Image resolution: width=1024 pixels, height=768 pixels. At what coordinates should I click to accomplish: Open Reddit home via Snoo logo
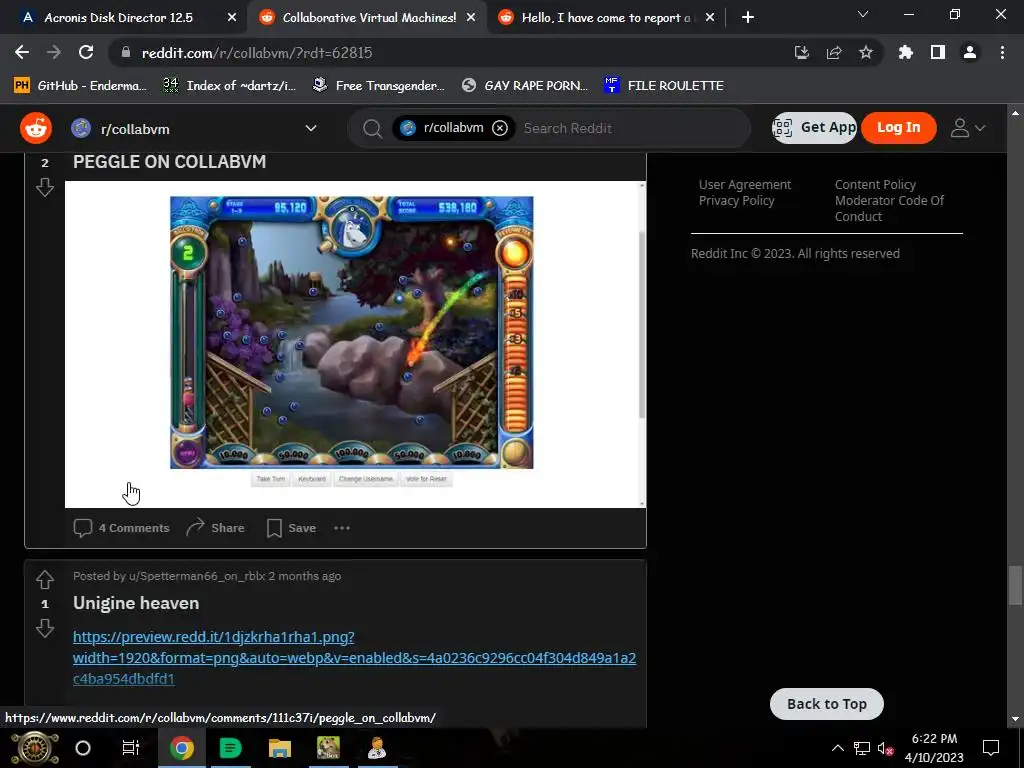point(36,128)
